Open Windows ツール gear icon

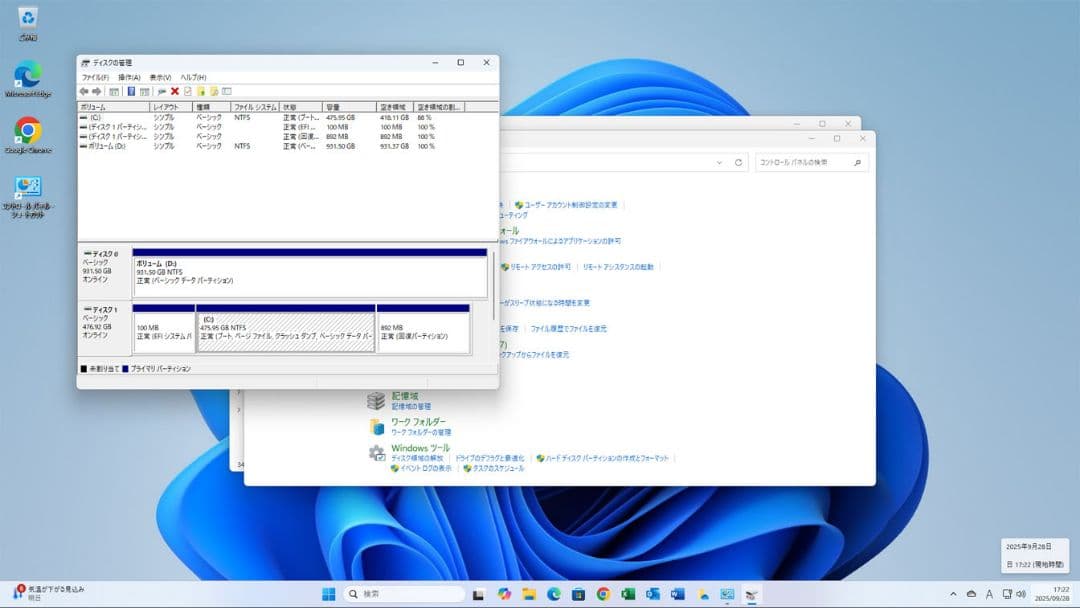pos(378,452)
